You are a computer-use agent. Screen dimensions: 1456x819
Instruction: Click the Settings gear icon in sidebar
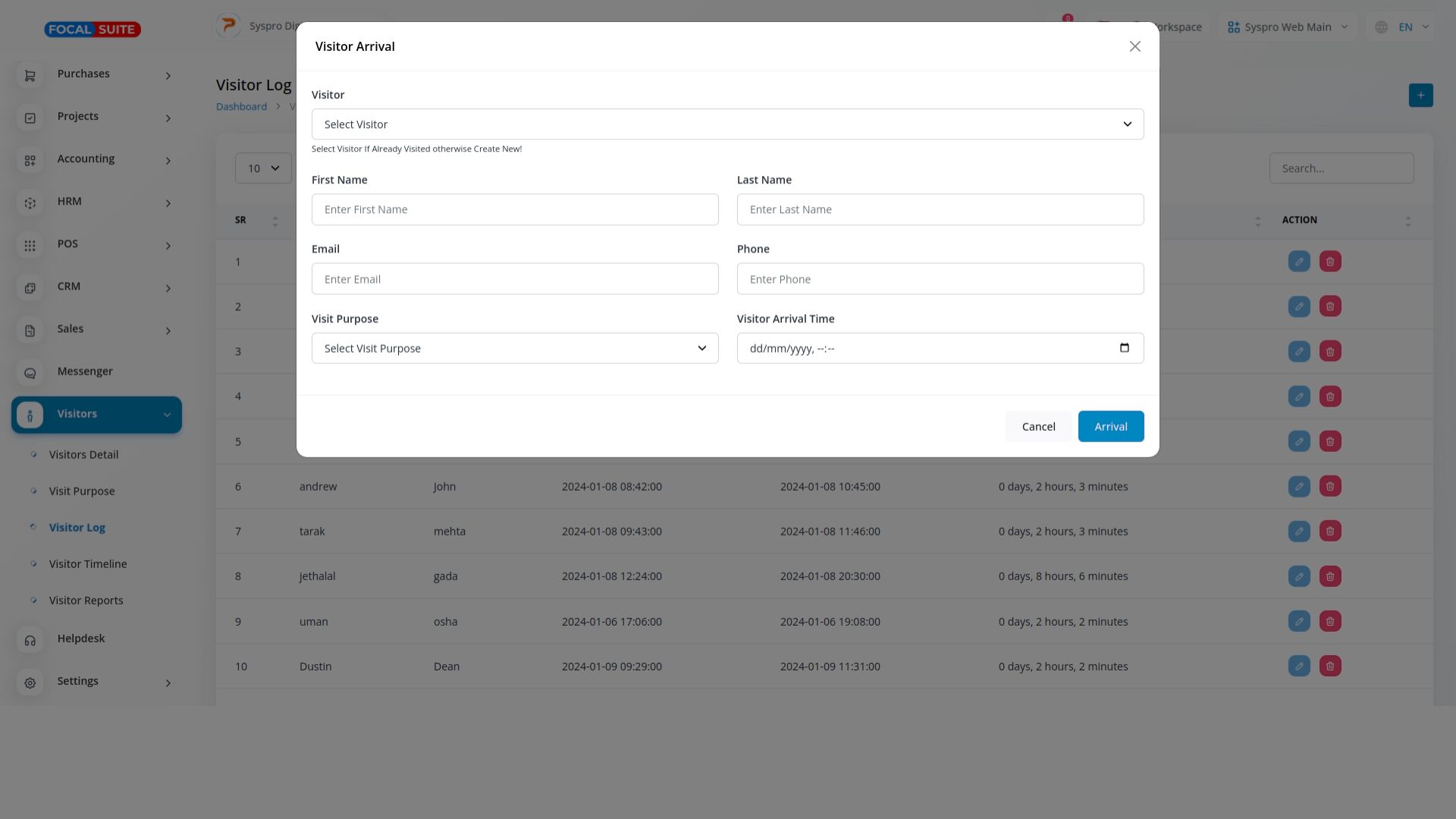pyautogui.click(x=30, y=683)
